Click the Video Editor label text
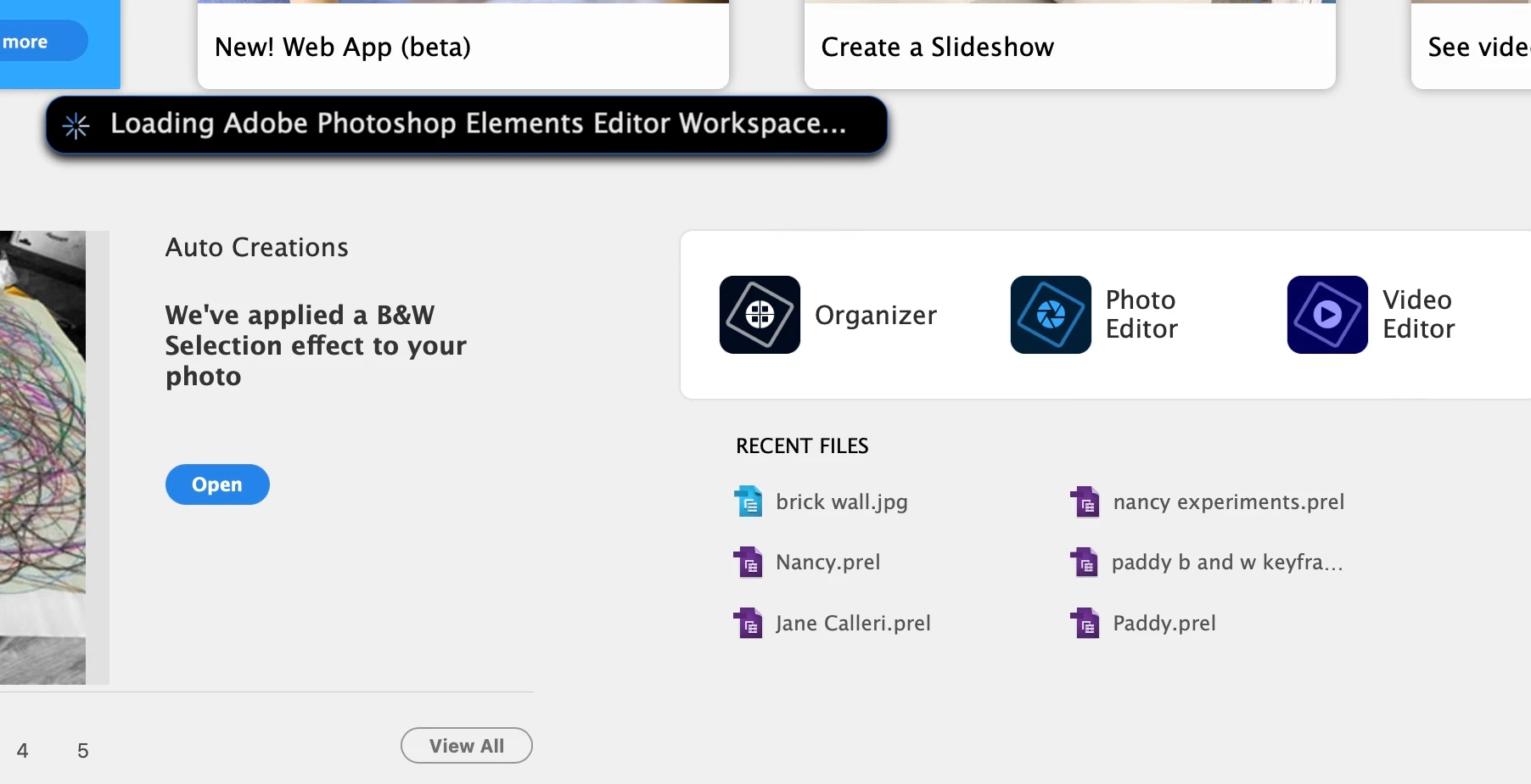The height and width of the screenshot is (784, 1531). (x=1418, y=314)
